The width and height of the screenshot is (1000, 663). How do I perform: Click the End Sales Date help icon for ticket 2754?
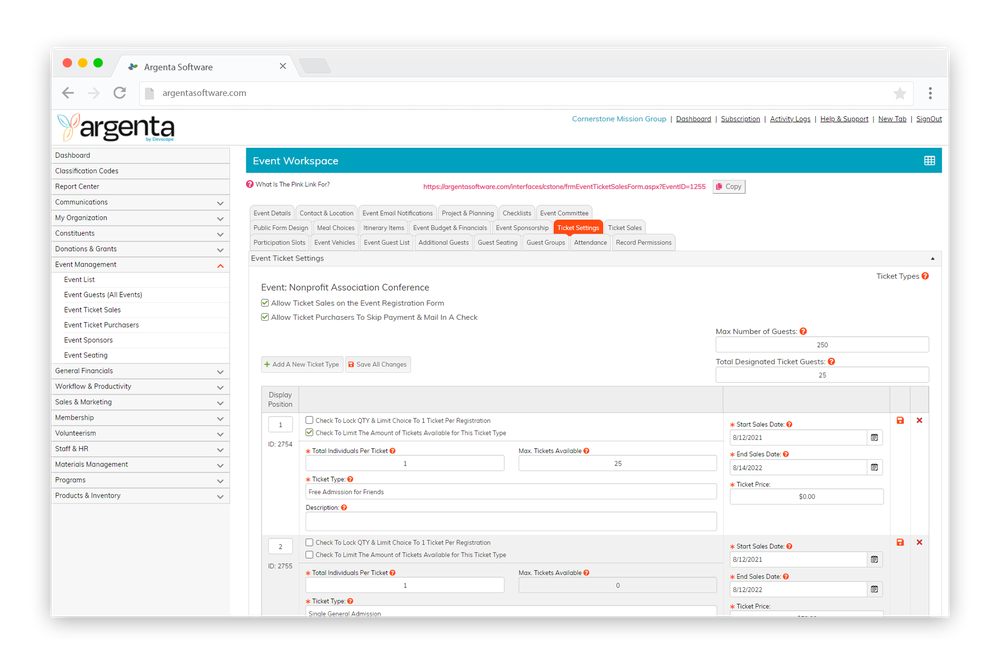[x=786, y=455]
